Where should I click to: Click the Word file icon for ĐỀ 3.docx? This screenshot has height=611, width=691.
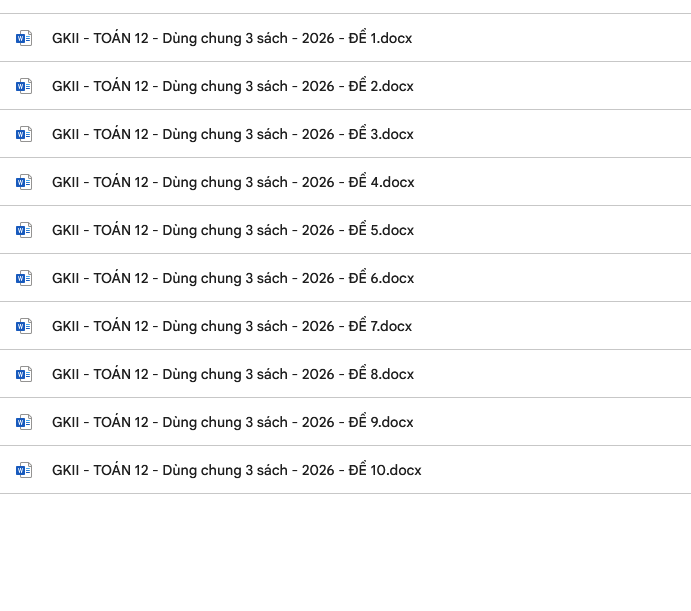24,134
